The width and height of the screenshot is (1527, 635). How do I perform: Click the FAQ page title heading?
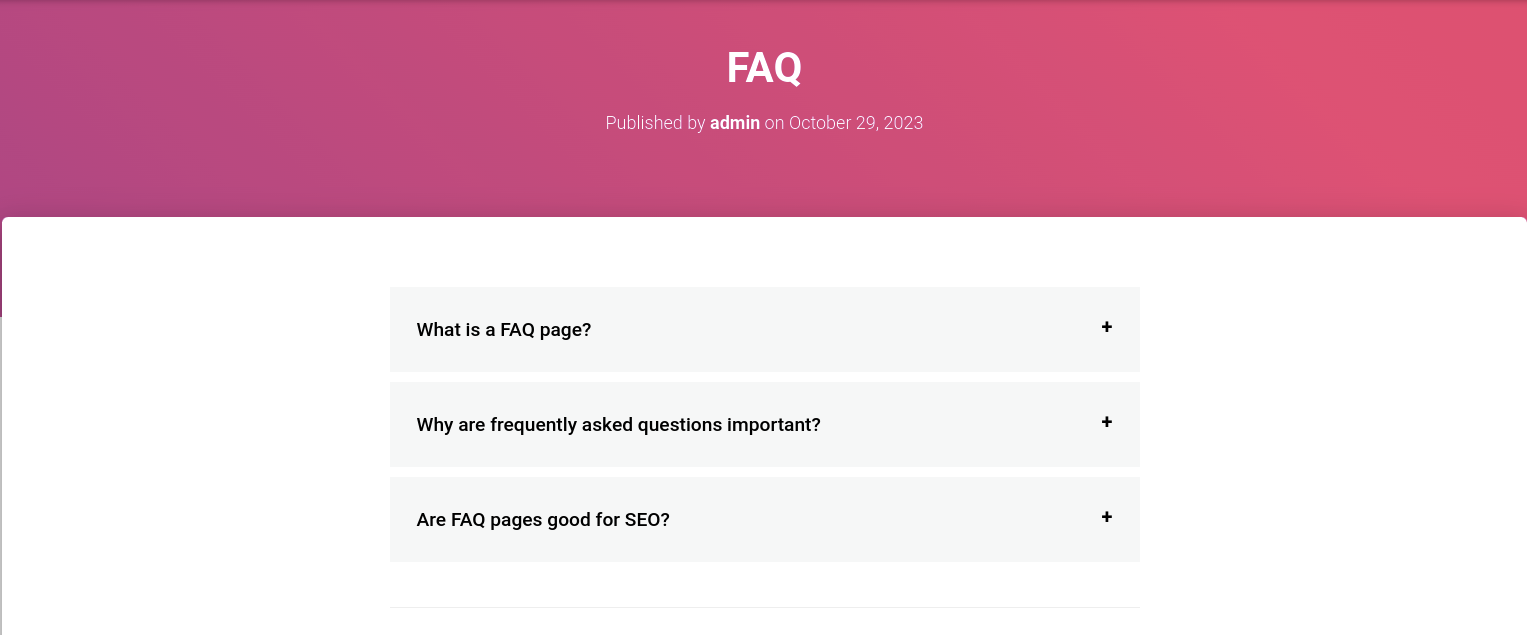point(764,68)
